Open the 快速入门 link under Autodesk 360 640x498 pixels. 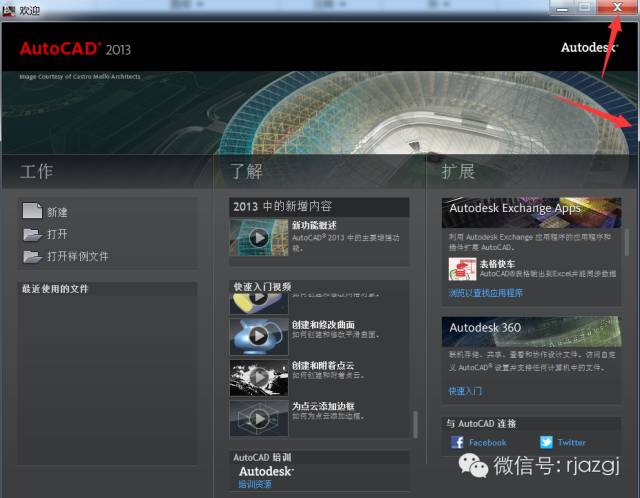pos(465,391)
